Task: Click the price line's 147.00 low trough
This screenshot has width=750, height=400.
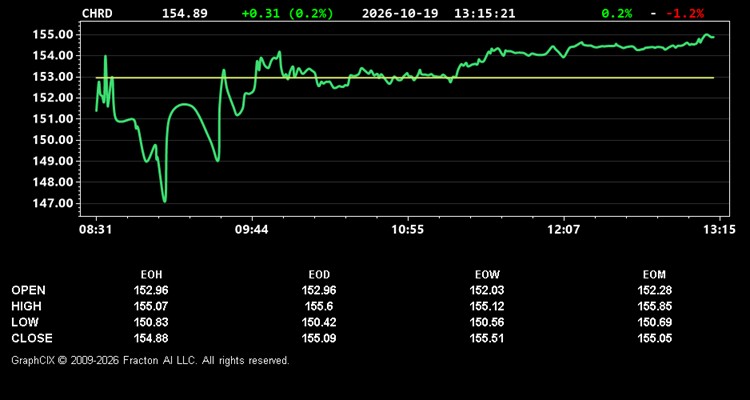Action: click(x=165, y=200)
